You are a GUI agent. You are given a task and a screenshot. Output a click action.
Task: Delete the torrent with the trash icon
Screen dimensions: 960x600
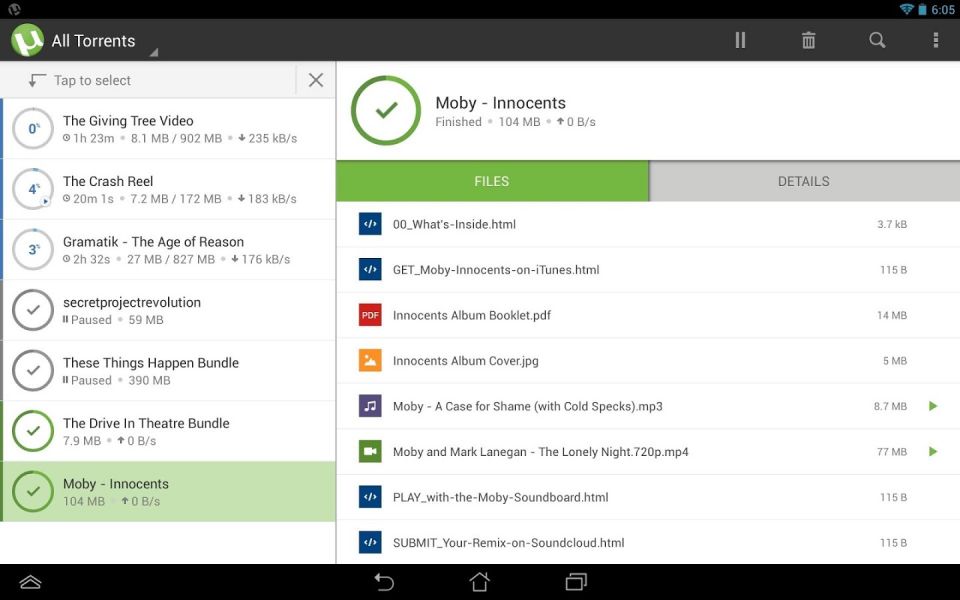tap(808, 40)
